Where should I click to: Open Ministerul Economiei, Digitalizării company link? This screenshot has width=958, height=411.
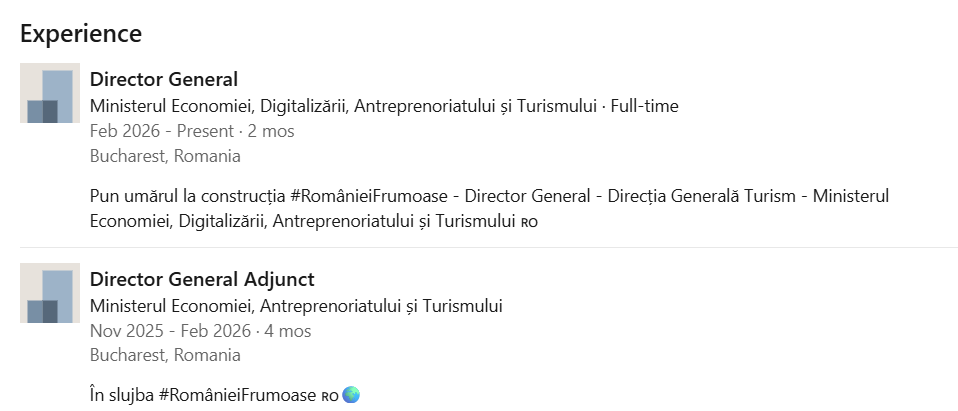(x=350, y=105)
